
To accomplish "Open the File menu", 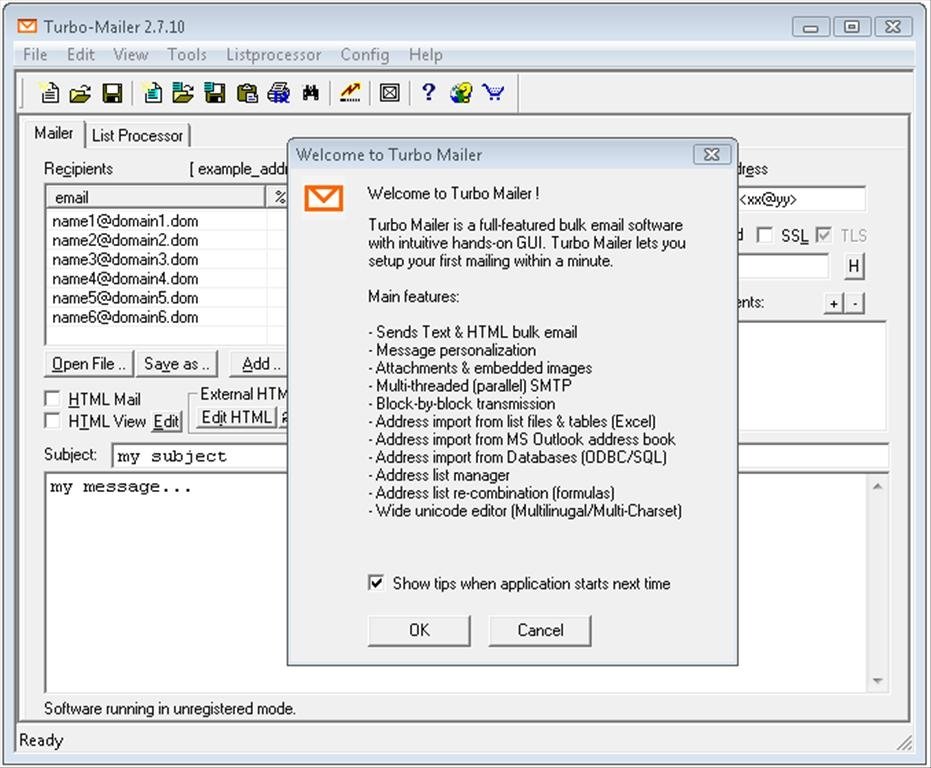I will coord(35,55).
